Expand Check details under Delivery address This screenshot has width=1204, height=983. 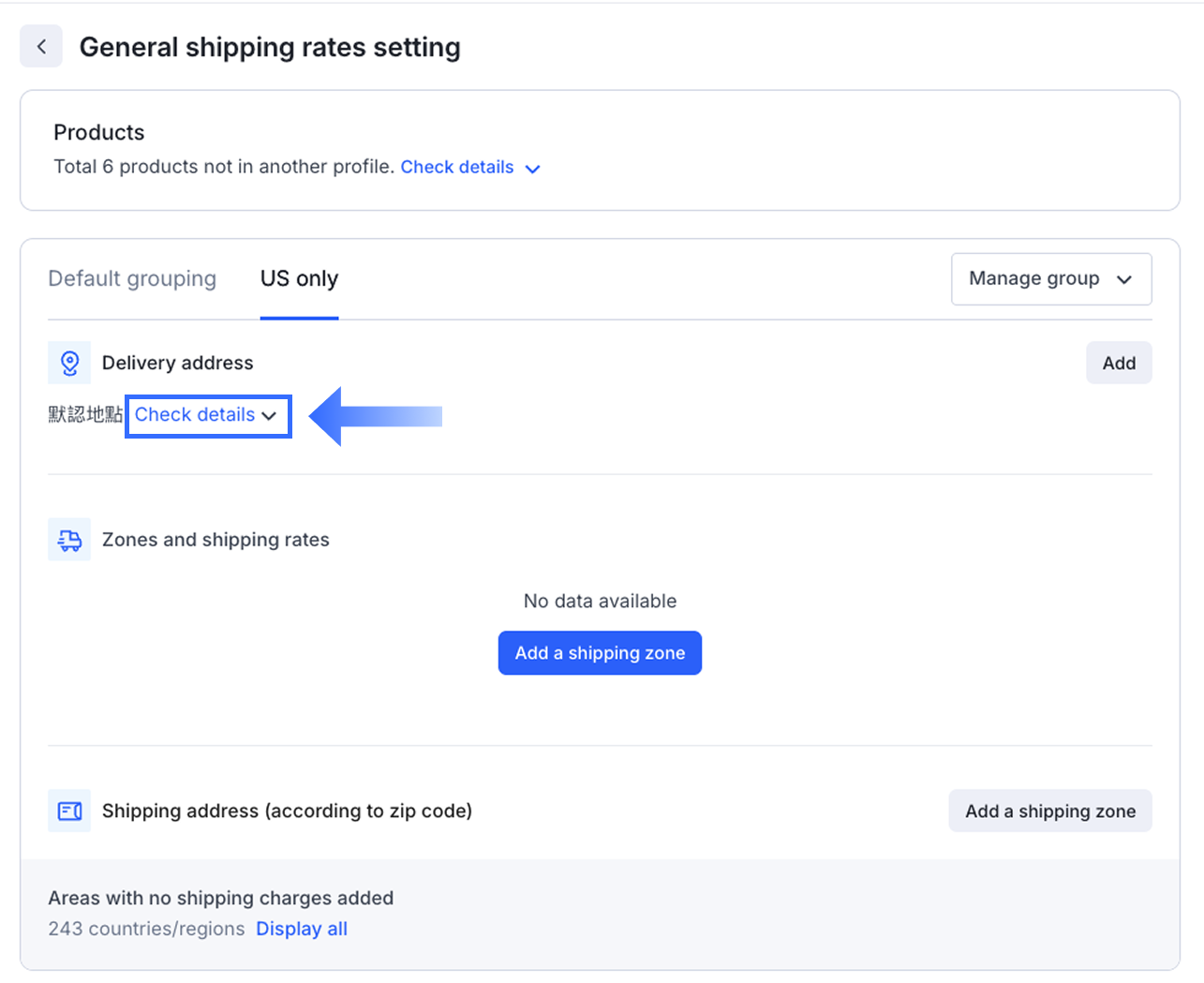click(x=195, y=415)
